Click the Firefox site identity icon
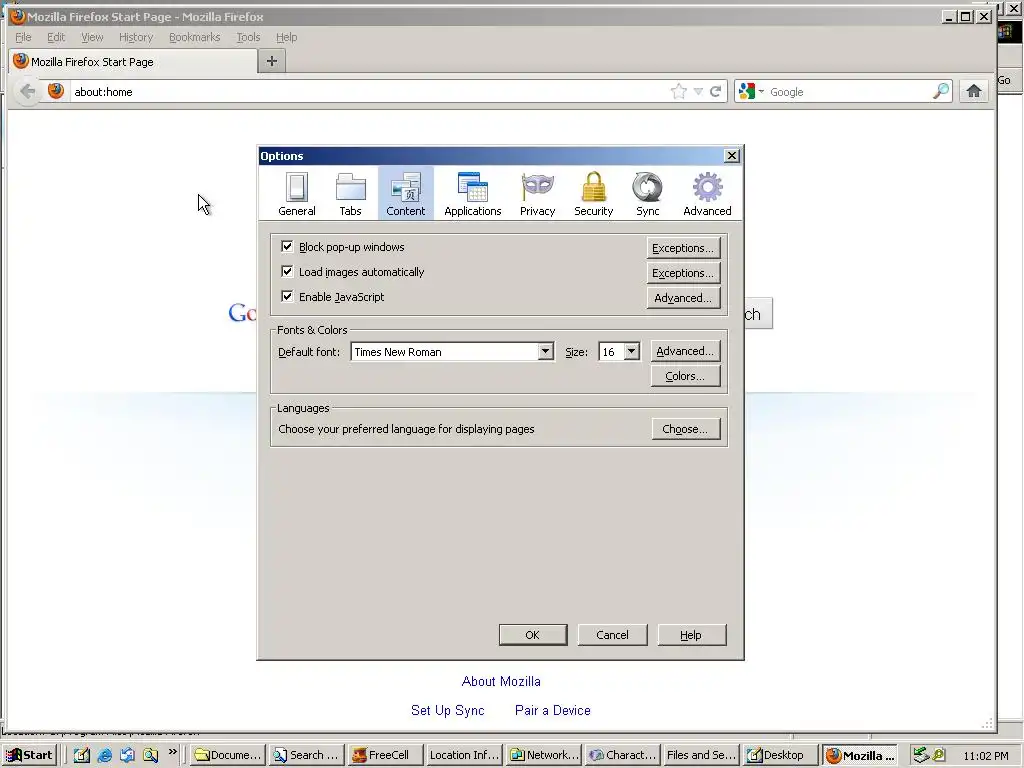This screenshot has height=768, width=1024. (x=56, y=91)
